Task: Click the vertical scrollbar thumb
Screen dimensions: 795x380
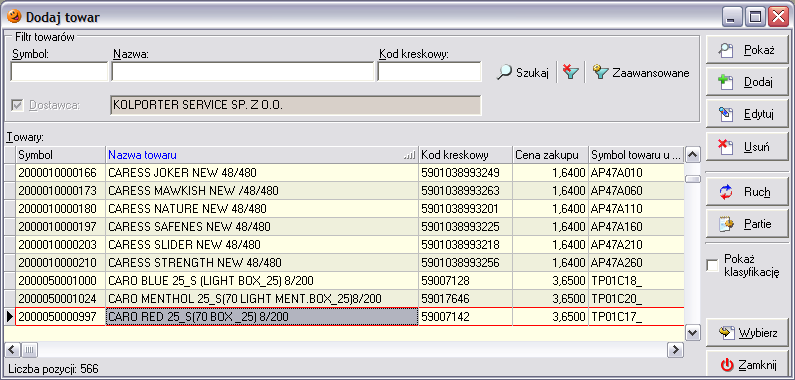Action: tap(693, 179)
